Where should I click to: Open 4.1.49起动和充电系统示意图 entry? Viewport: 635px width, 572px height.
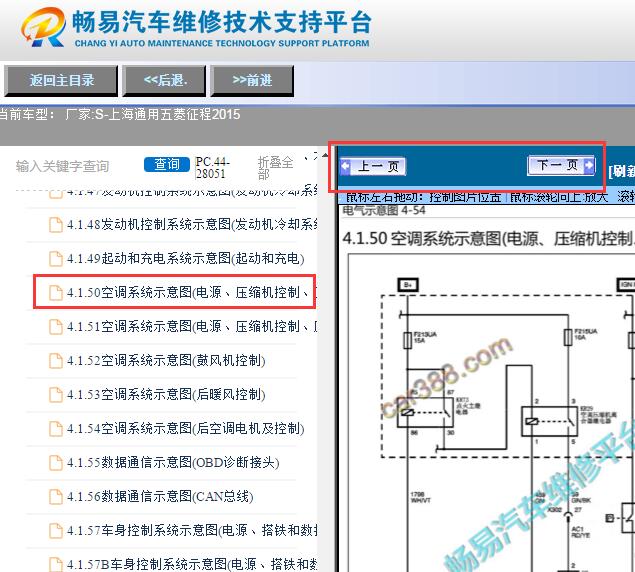pos(185,258)
